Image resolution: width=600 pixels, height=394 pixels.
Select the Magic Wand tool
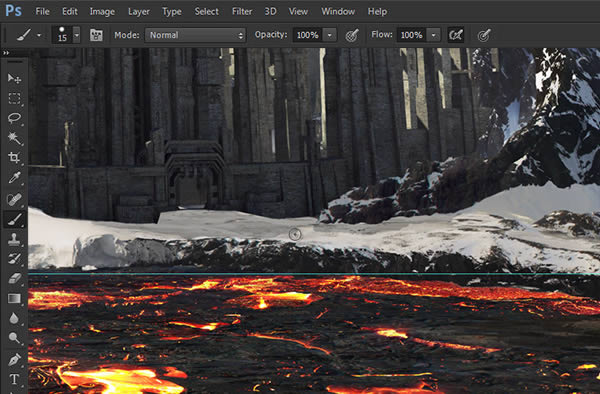[x=14, y=138]
